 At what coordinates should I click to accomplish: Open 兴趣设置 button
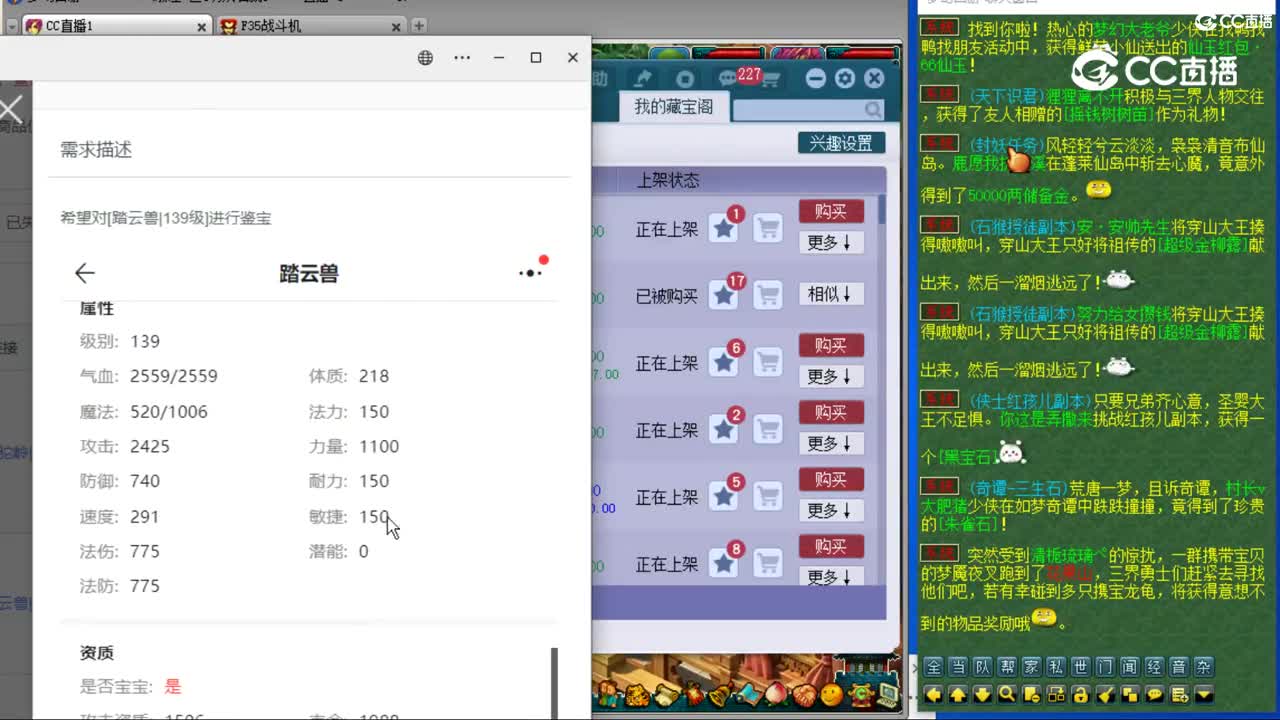(841, 143)
